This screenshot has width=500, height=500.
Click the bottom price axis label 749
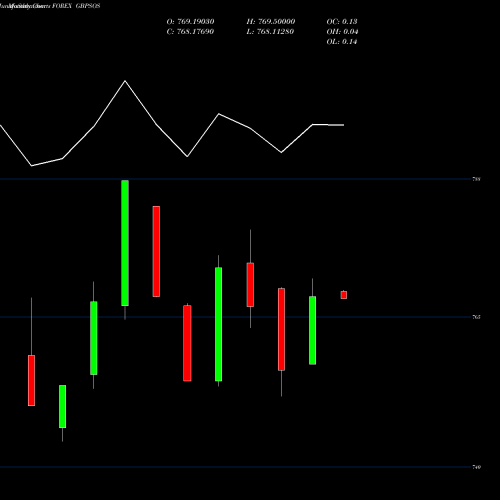pos(477,467)
